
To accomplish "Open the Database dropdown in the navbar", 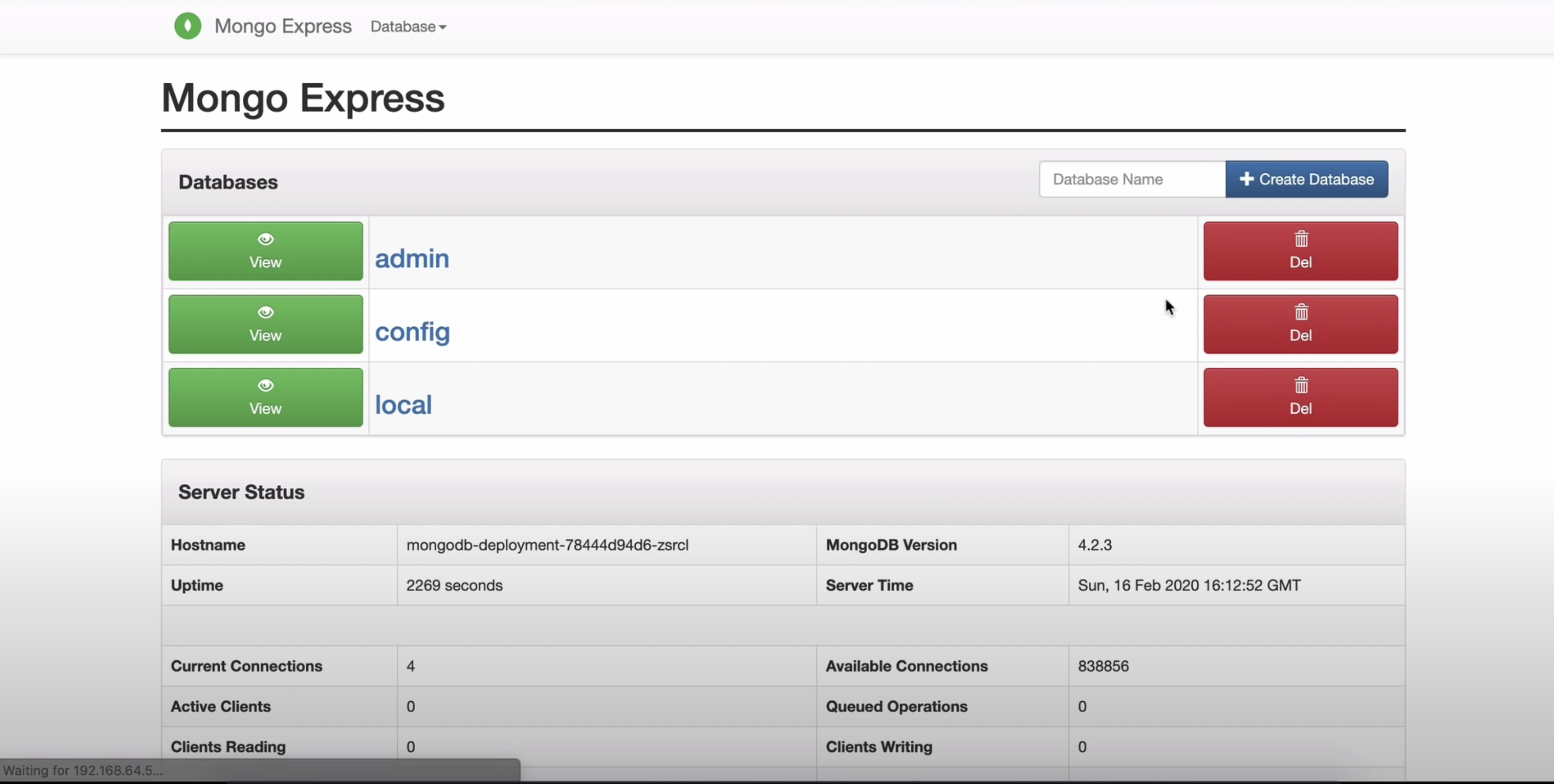I will coord(403,27).
